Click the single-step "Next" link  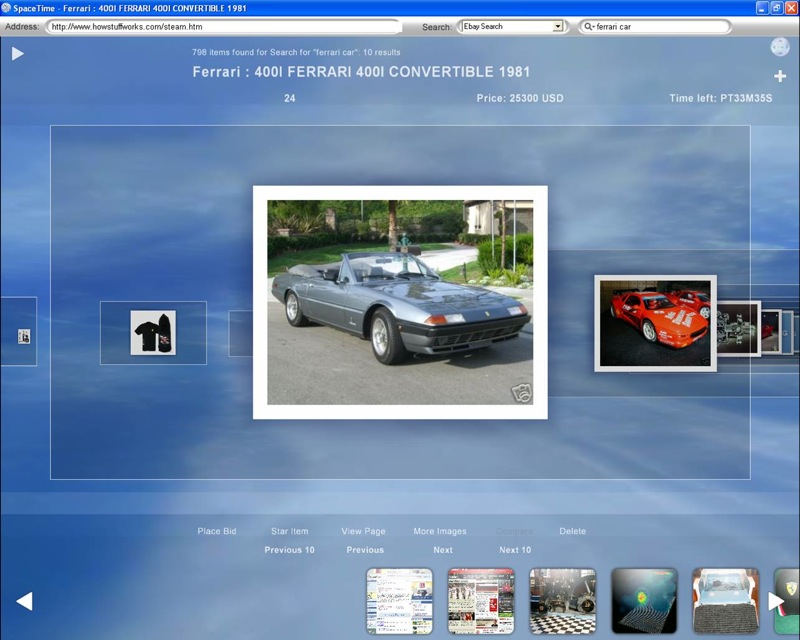click(443, 550)
